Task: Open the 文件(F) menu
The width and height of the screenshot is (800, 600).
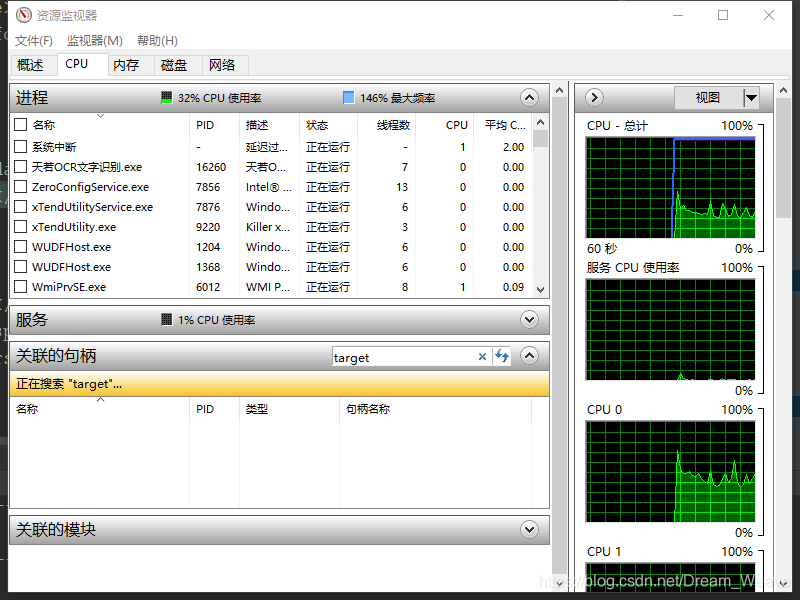Action: coord(34,40)
